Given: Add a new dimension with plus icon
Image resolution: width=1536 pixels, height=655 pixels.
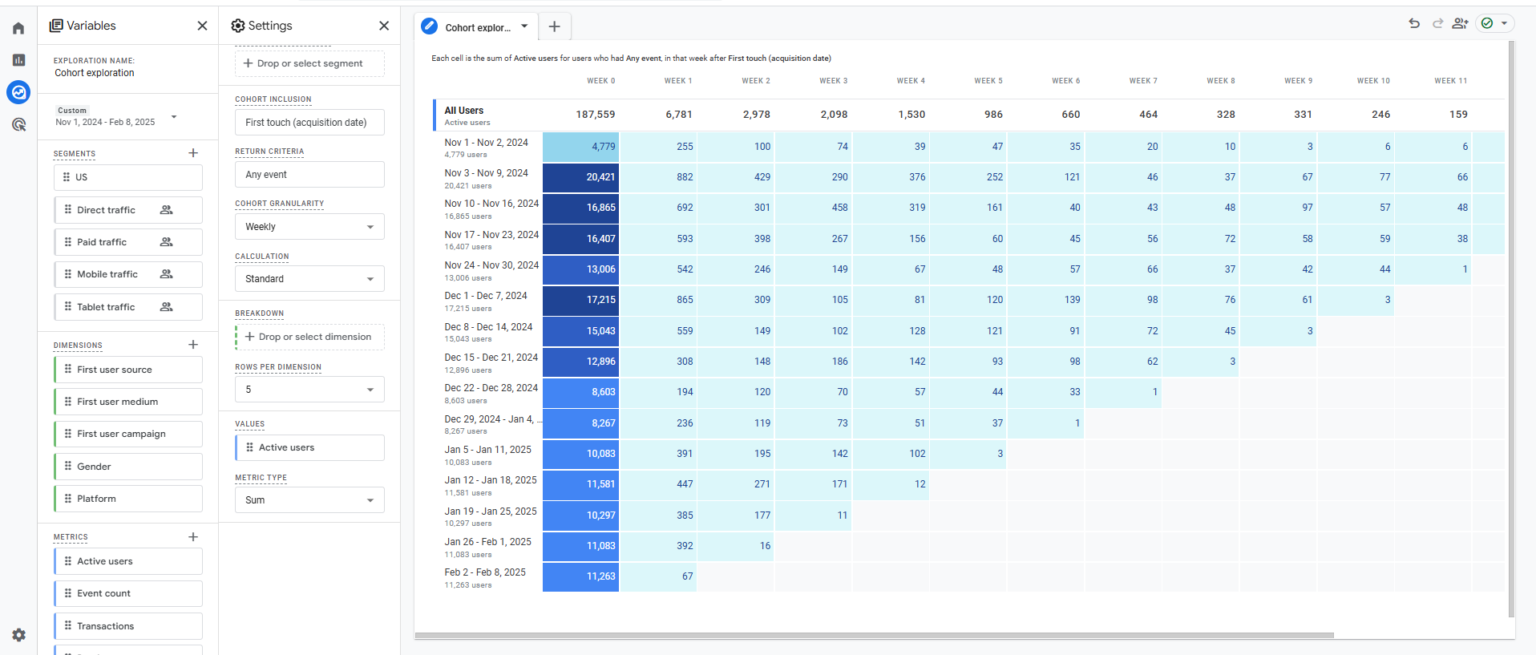Looking at the screenshot, I should (x=193, y=345).
